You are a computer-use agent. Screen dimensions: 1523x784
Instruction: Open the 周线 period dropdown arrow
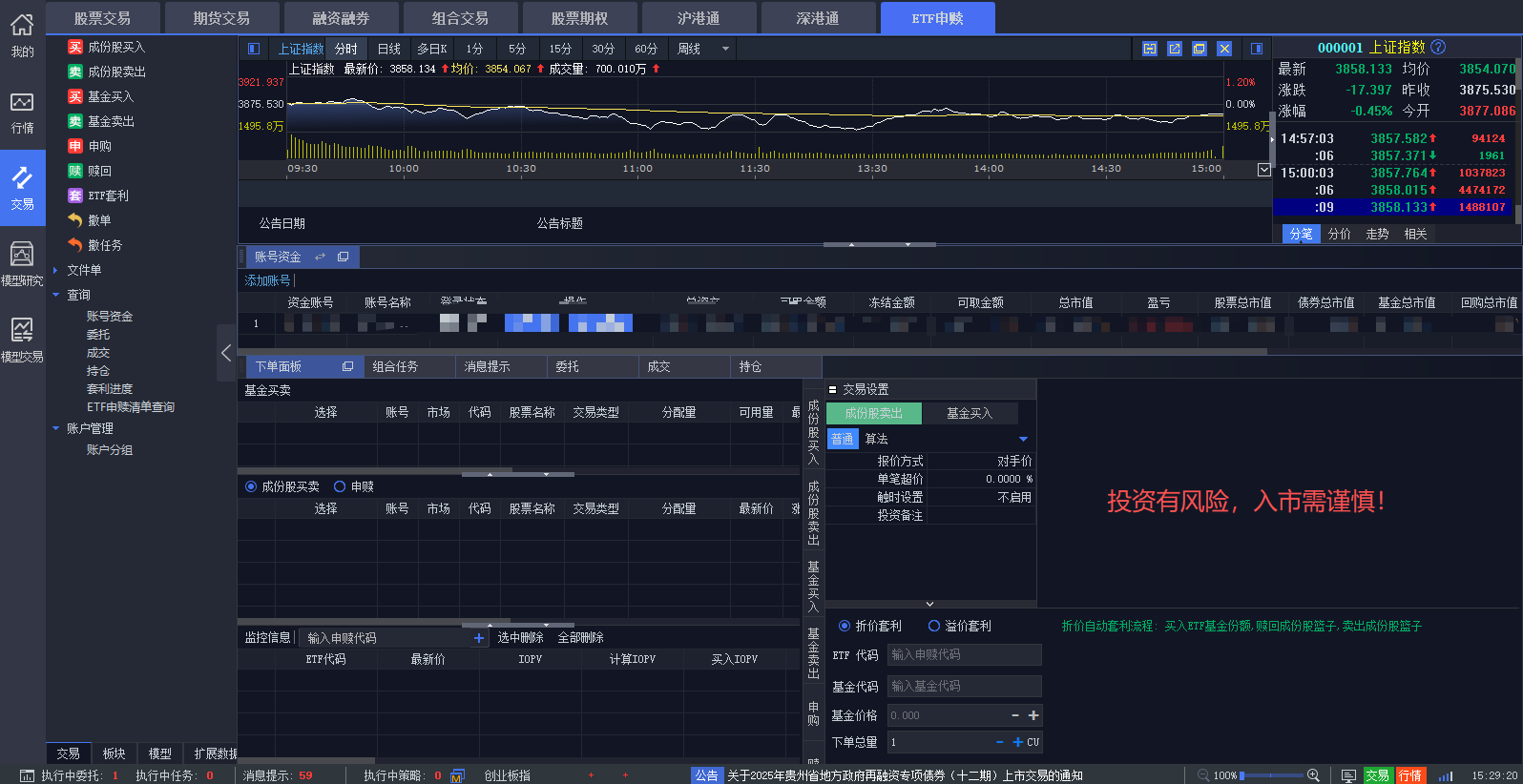click(725, 49)
